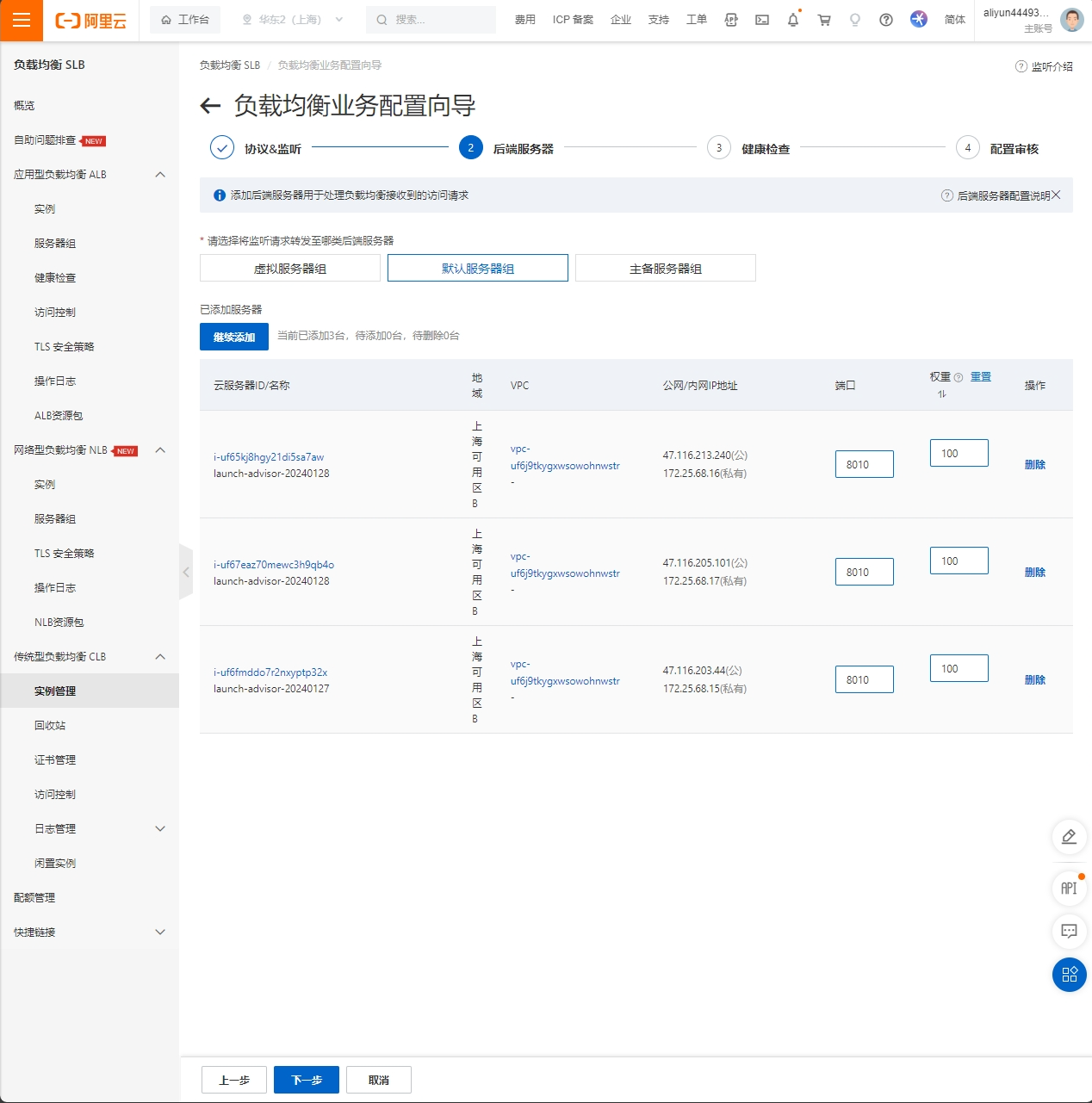Select 主备服务器组 server group type
Screen dimensions: 1092x1103
pyautogui.click(x=665, y=269)
